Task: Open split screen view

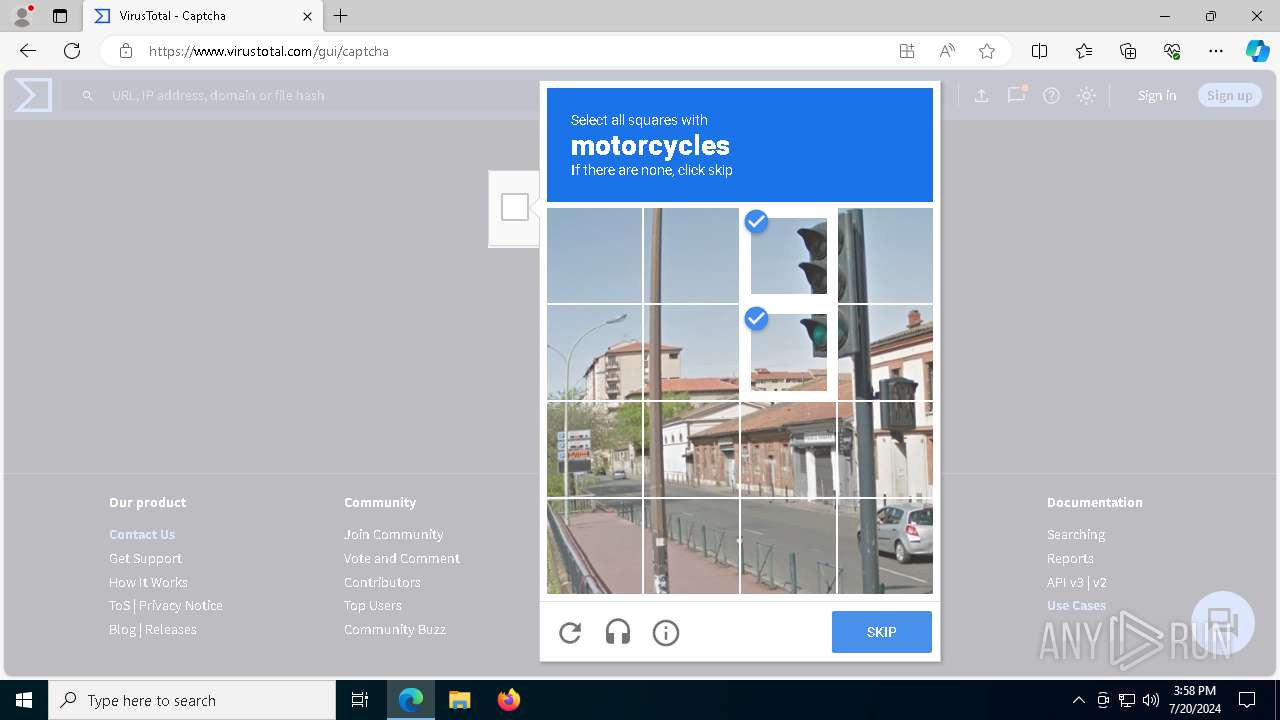Action: (1039, 51)
